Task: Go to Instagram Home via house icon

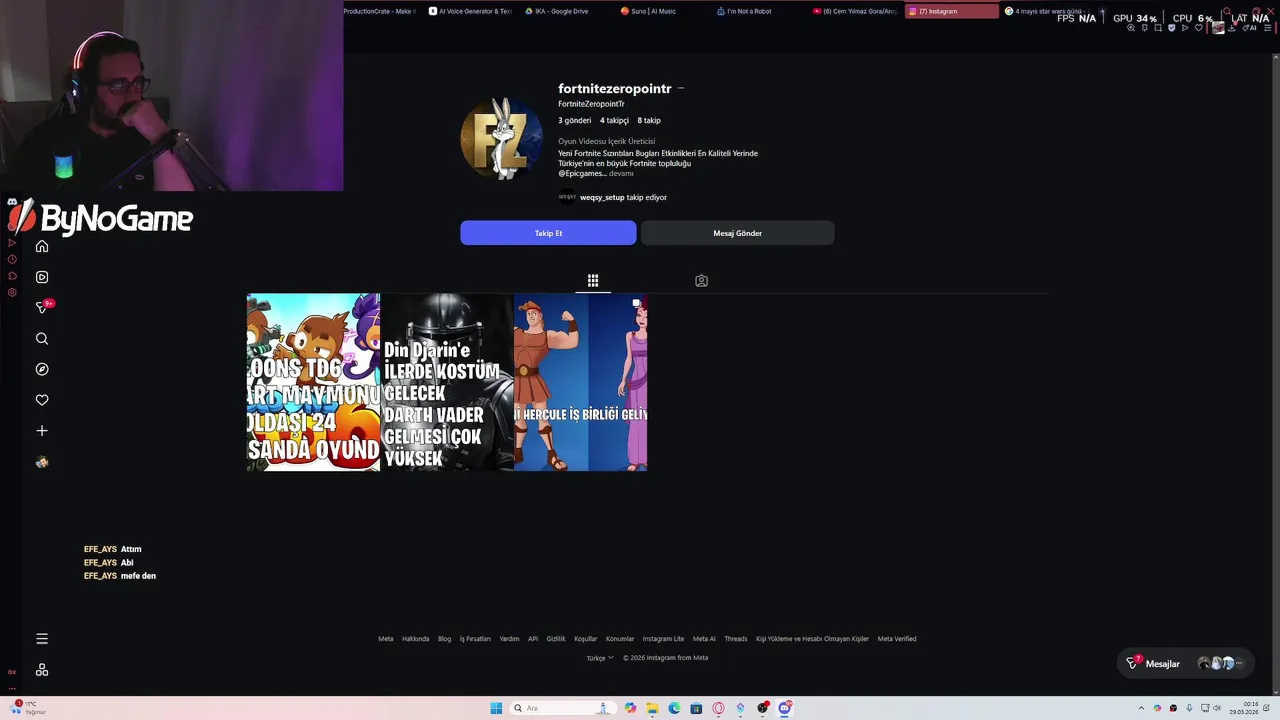Action: (42, 246)
